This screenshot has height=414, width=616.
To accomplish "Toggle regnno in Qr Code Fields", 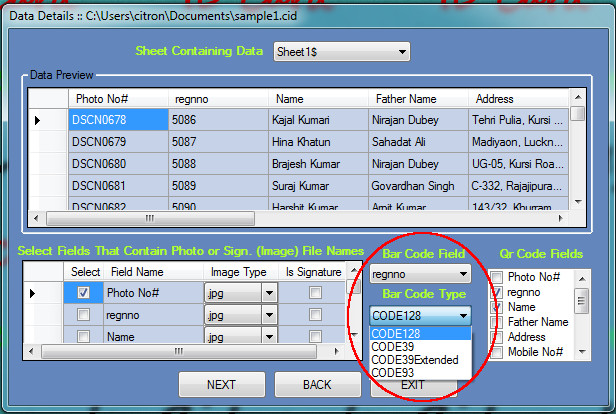I will (x=496, y=292).
